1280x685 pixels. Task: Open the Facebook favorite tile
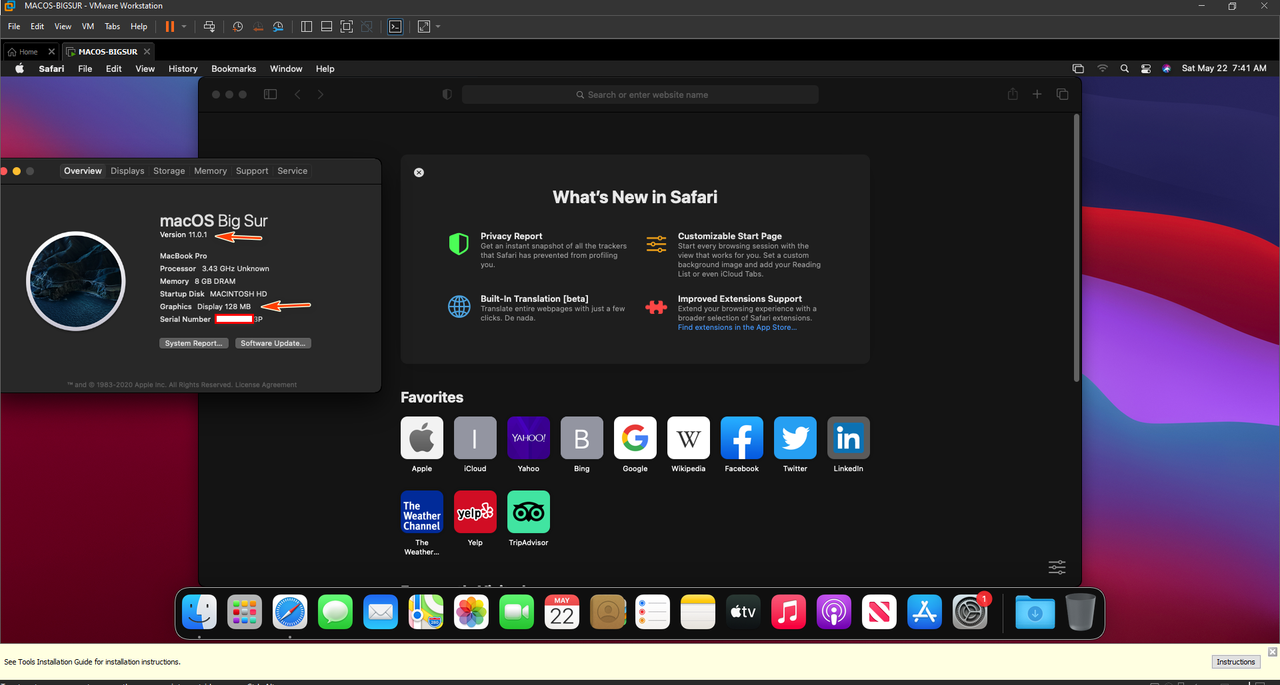(x=742, y=438)
